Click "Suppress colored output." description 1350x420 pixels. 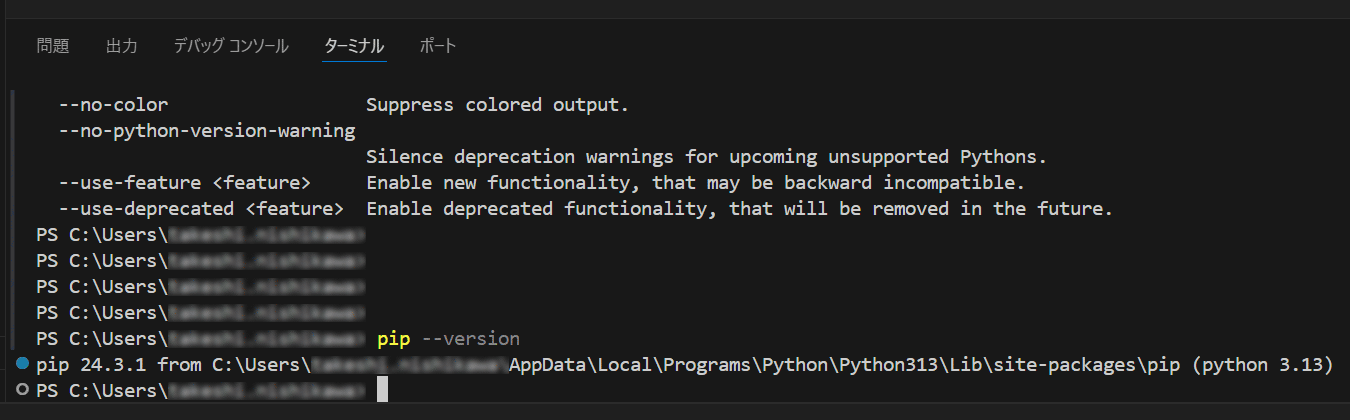click(x=497, y=105)
